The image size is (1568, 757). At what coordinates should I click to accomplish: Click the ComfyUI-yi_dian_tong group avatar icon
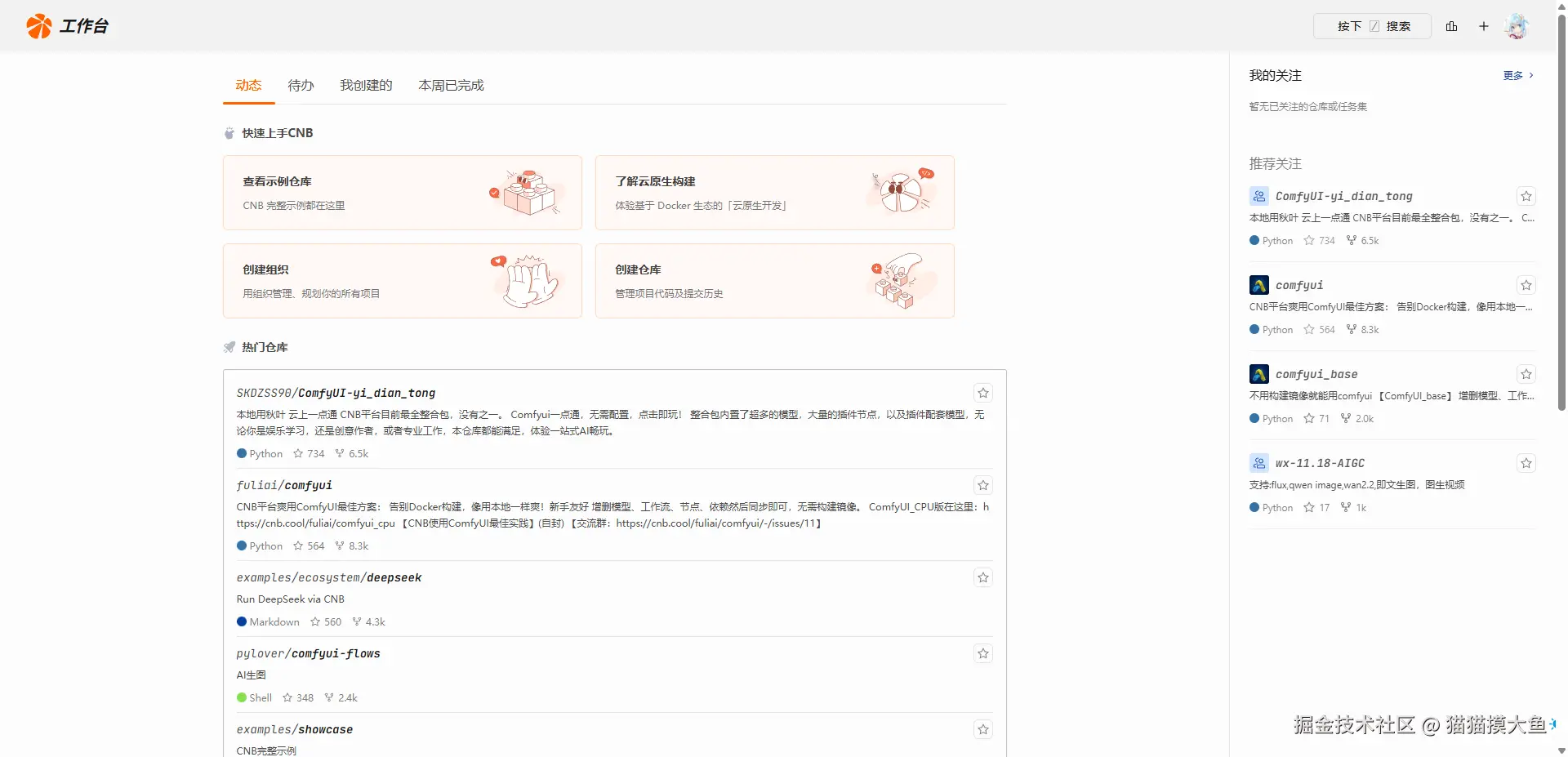1259,196
